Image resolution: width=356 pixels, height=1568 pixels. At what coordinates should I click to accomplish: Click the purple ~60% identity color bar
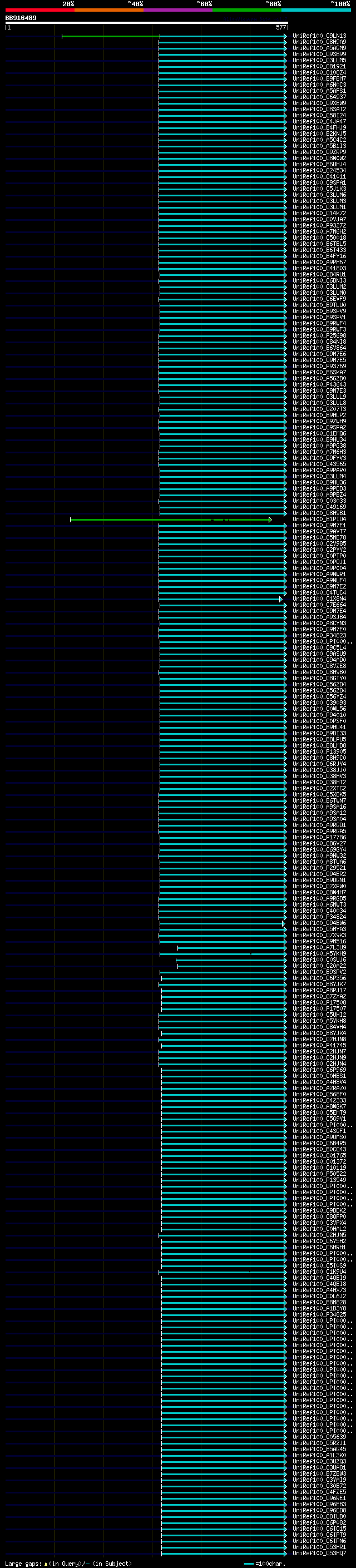(177, 10)
